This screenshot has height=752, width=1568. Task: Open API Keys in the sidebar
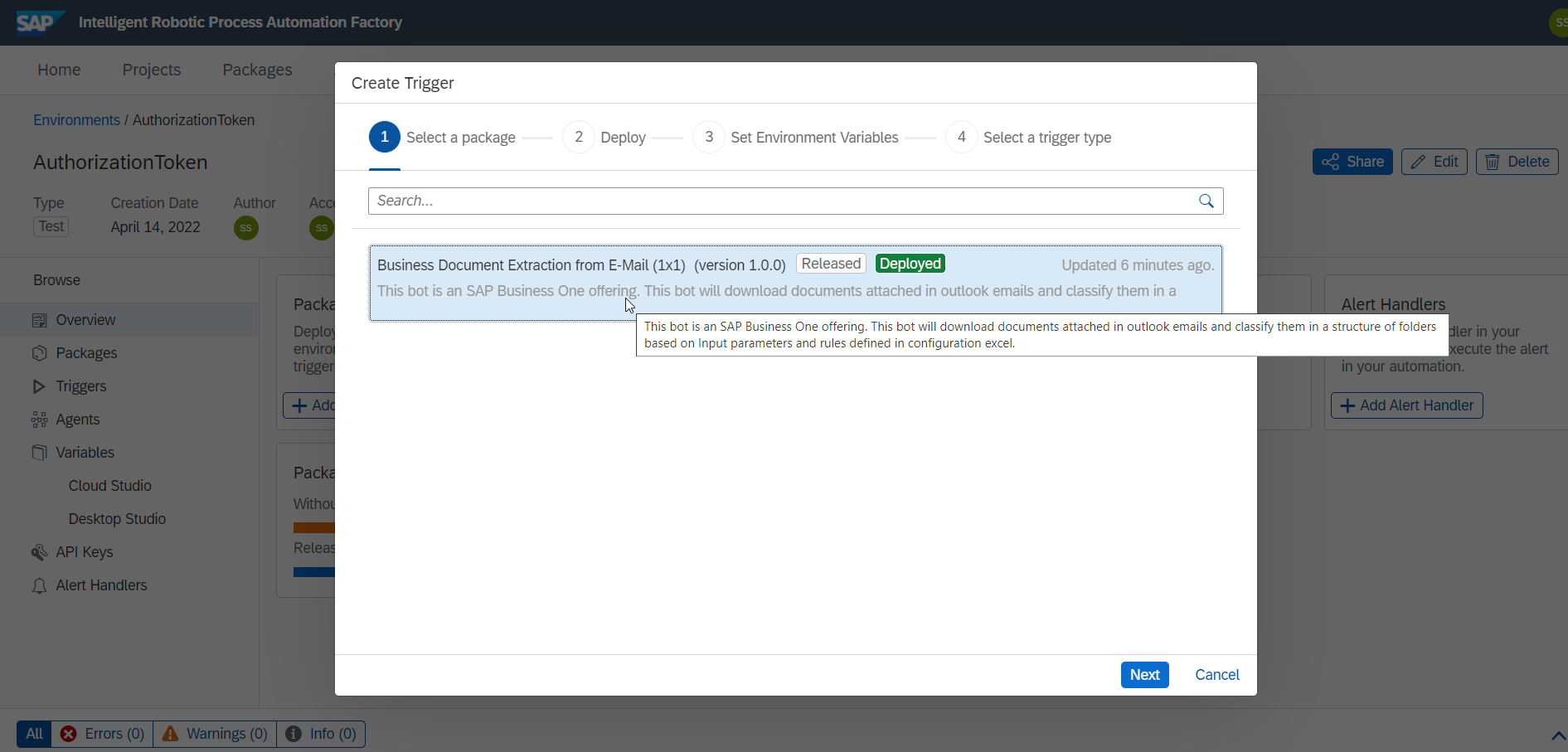click(x=129, y=552)
